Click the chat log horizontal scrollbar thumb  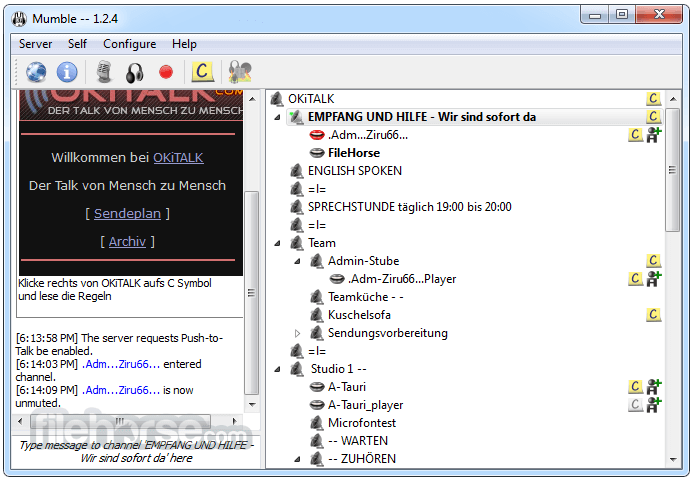pyautogui.click(x=120, y=421)
